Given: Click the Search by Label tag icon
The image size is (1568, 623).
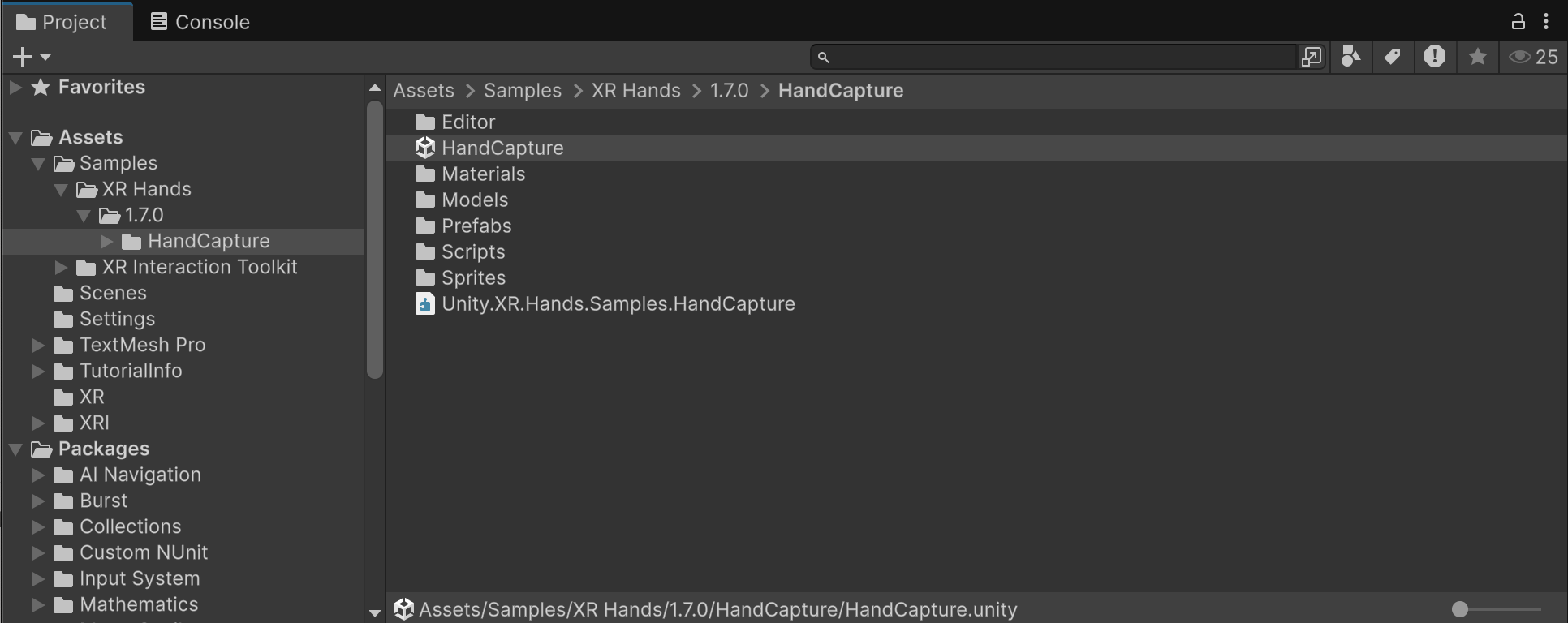Looking at the screenshot, I should 1393,57.
